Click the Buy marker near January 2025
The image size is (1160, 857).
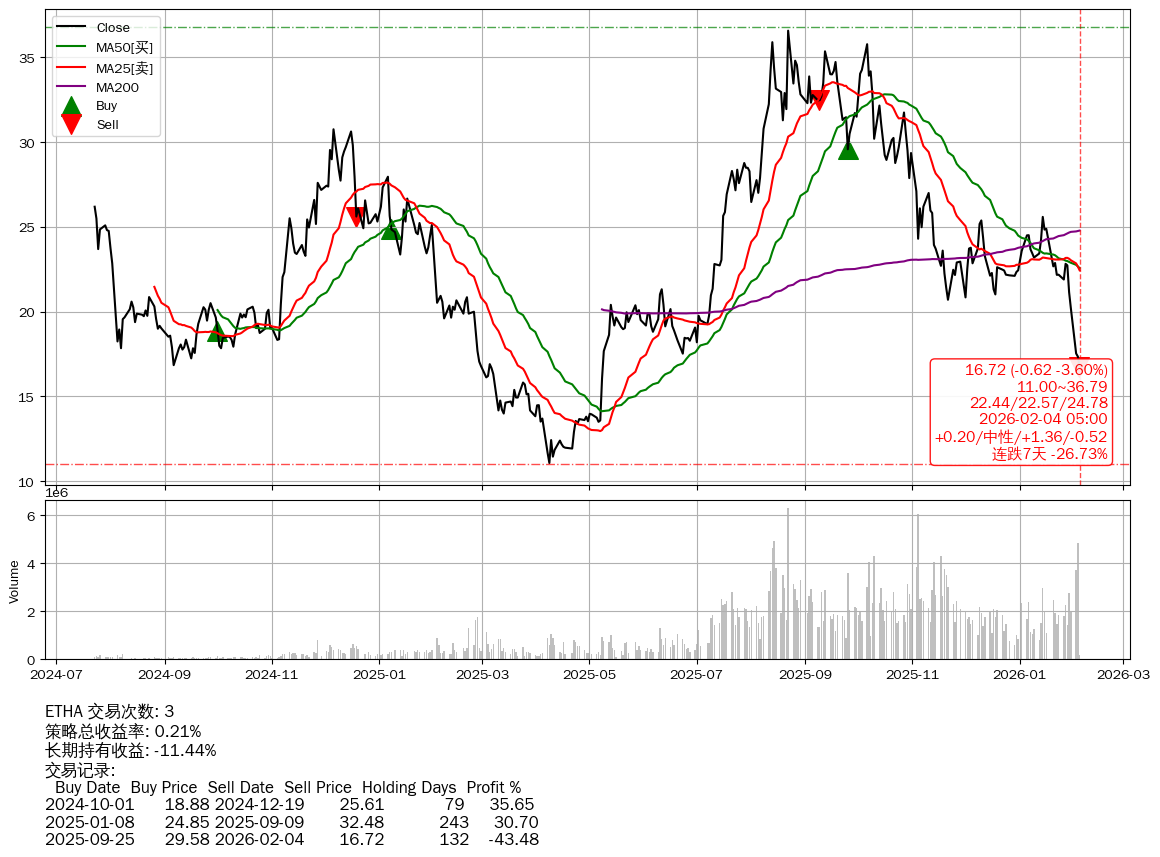point(391,230)
